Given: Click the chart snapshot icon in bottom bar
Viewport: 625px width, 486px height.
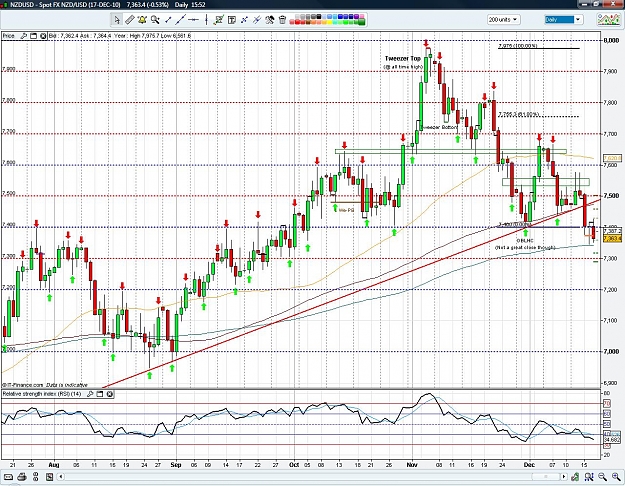Looking at the screenshot, I should (x=49, y=476).
